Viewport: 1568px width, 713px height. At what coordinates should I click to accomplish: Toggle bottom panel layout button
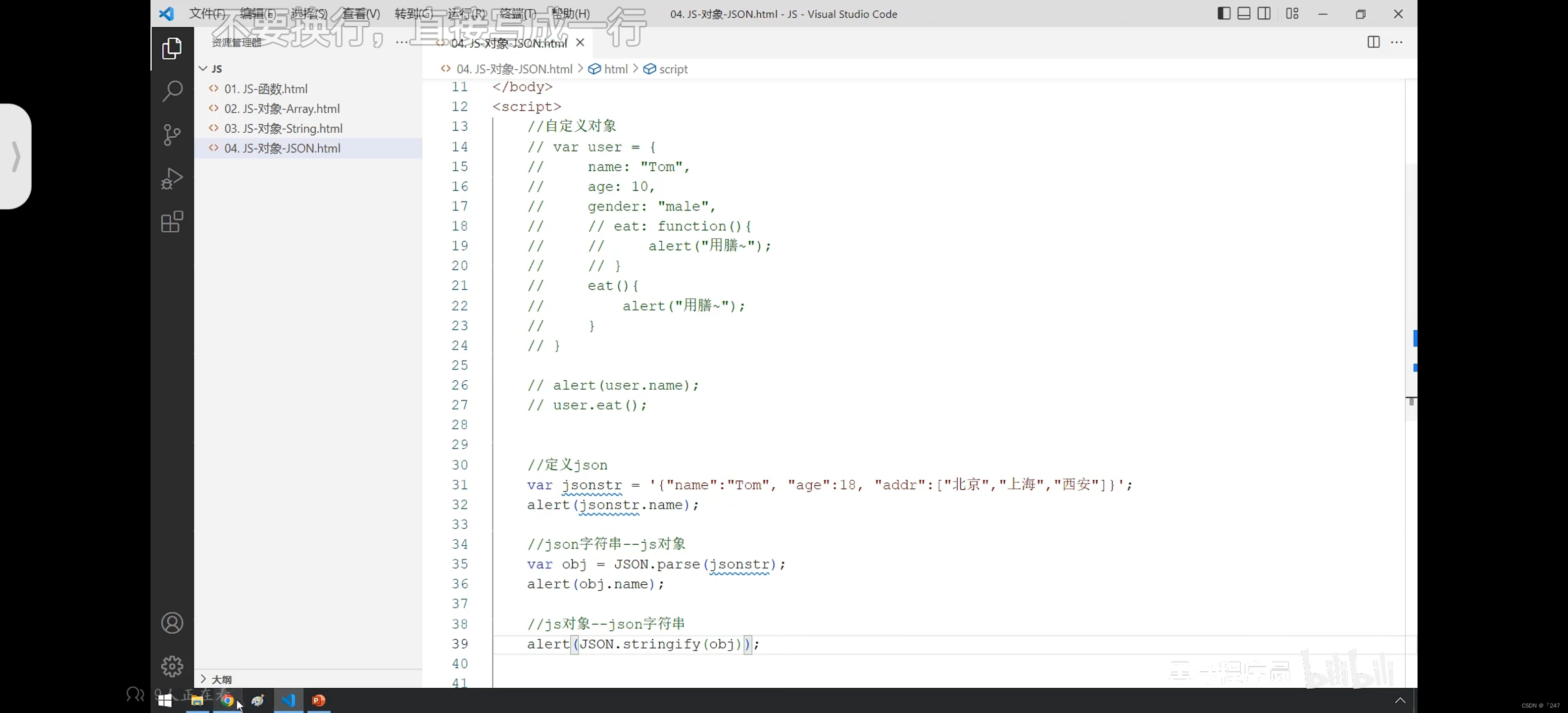pos(1244,13)
